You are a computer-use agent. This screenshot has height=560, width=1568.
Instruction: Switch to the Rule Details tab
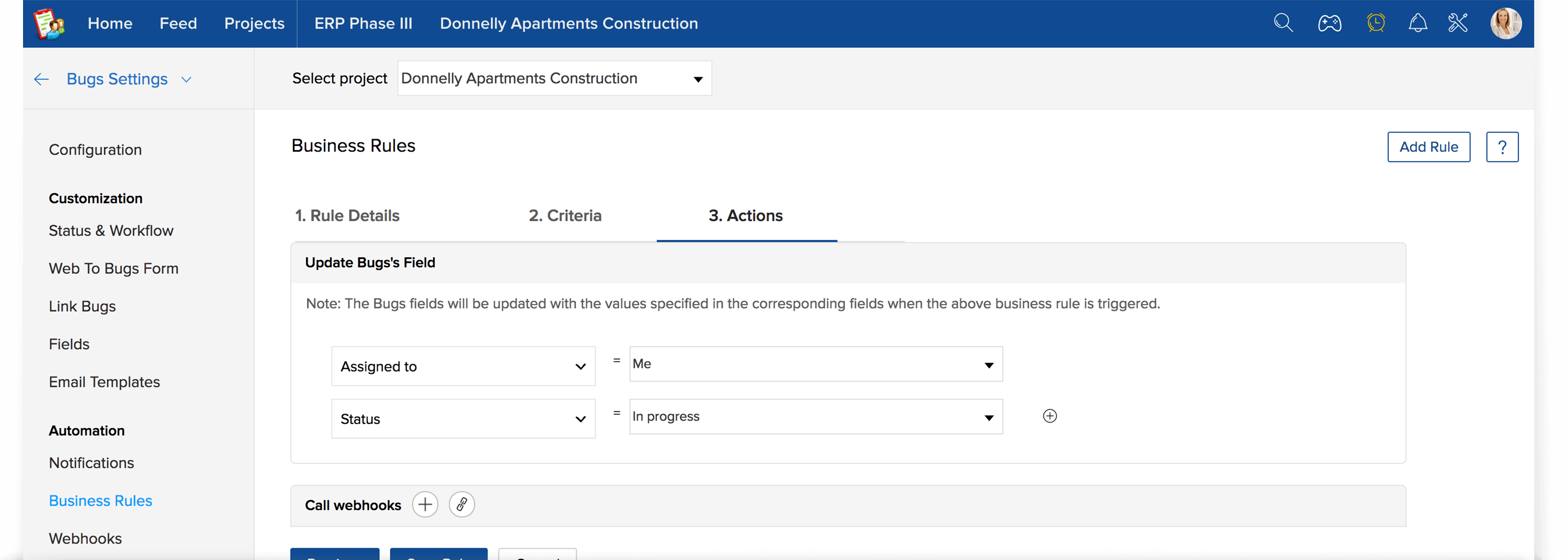(x=347, y=216)
